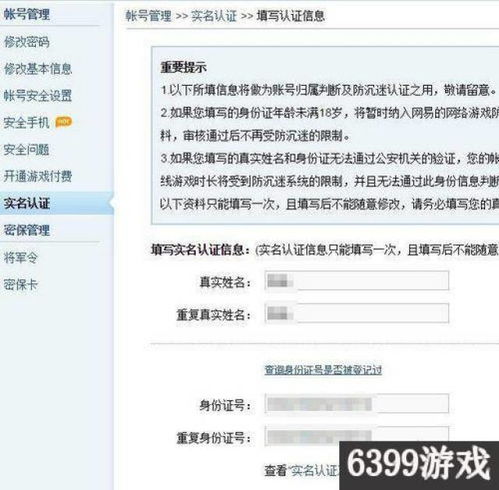Open 帐号安全设置 page
Image resolution: width=499 pixels, height=490 pixels.
click(x=38, y=96)
